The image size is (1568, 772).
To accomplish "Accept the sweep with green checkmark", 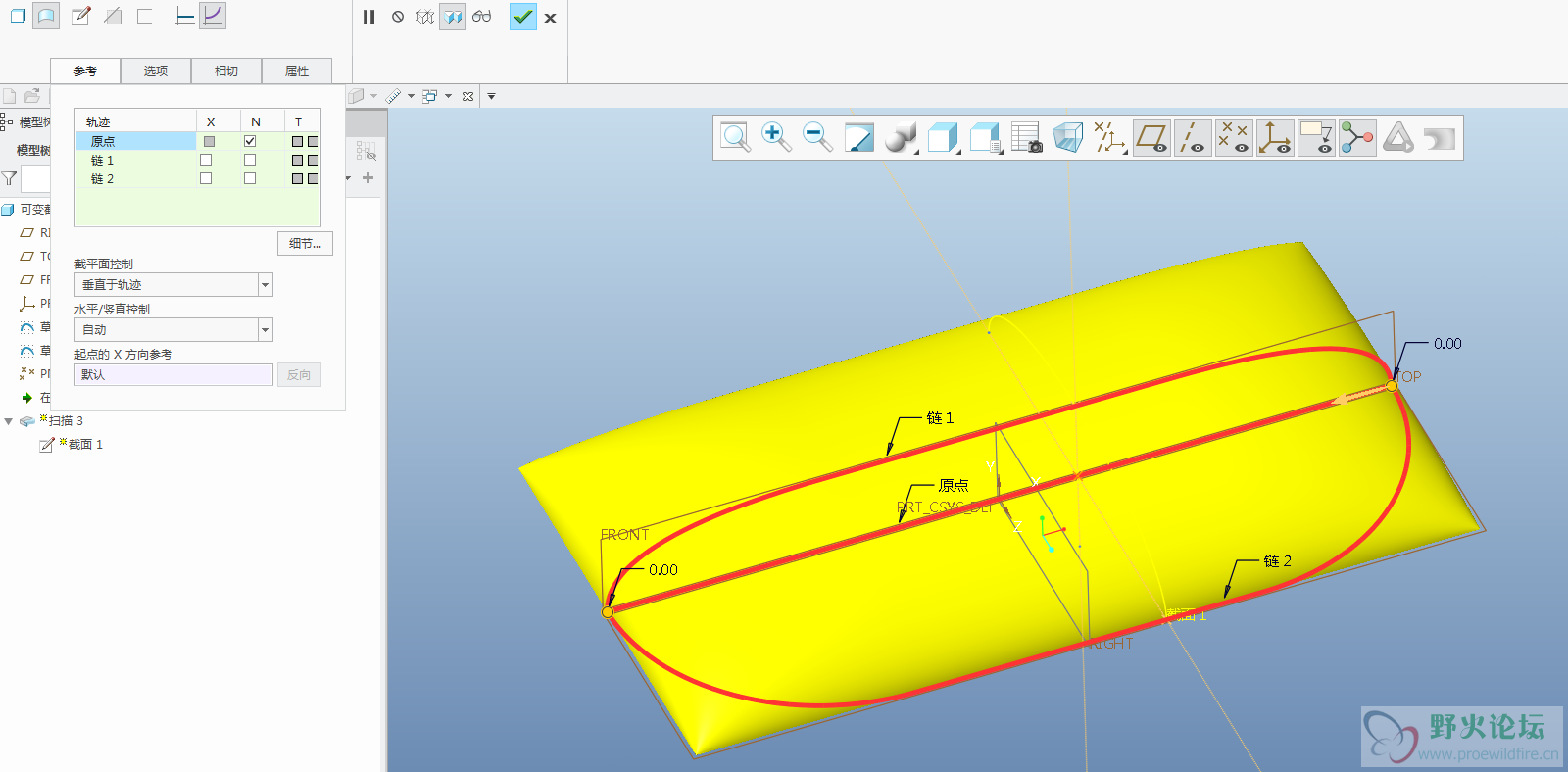I will [523, 17].
